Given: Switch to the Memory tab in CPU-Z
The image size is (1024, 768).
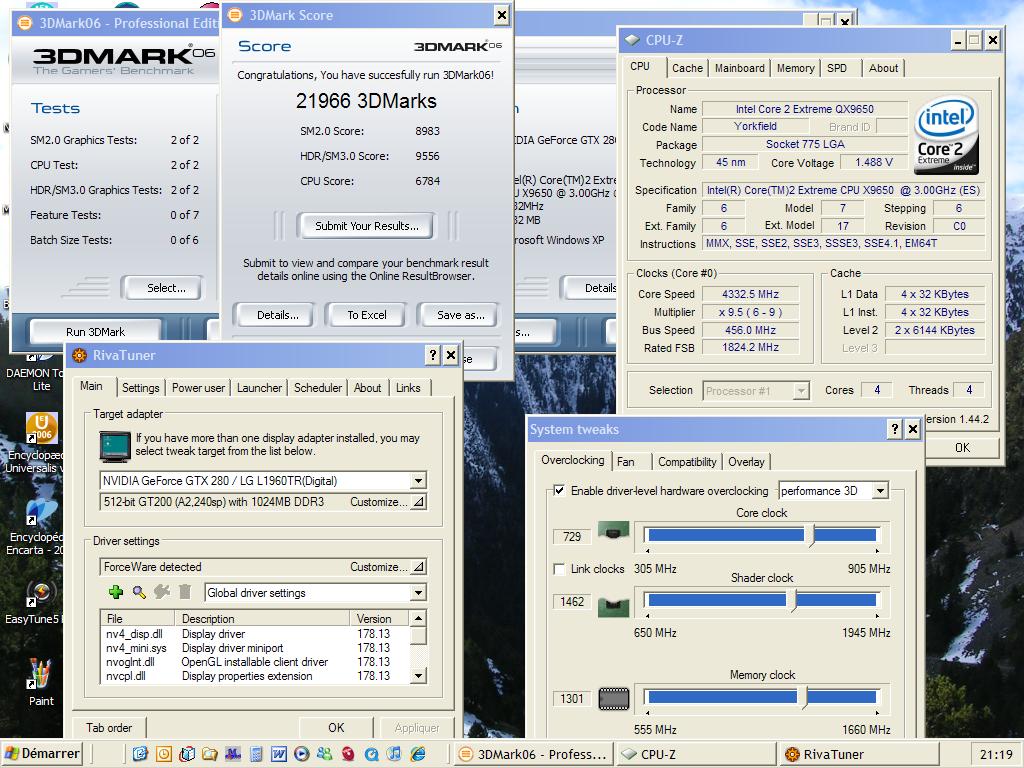Looking at the screenshot, I should pos(795,68).
